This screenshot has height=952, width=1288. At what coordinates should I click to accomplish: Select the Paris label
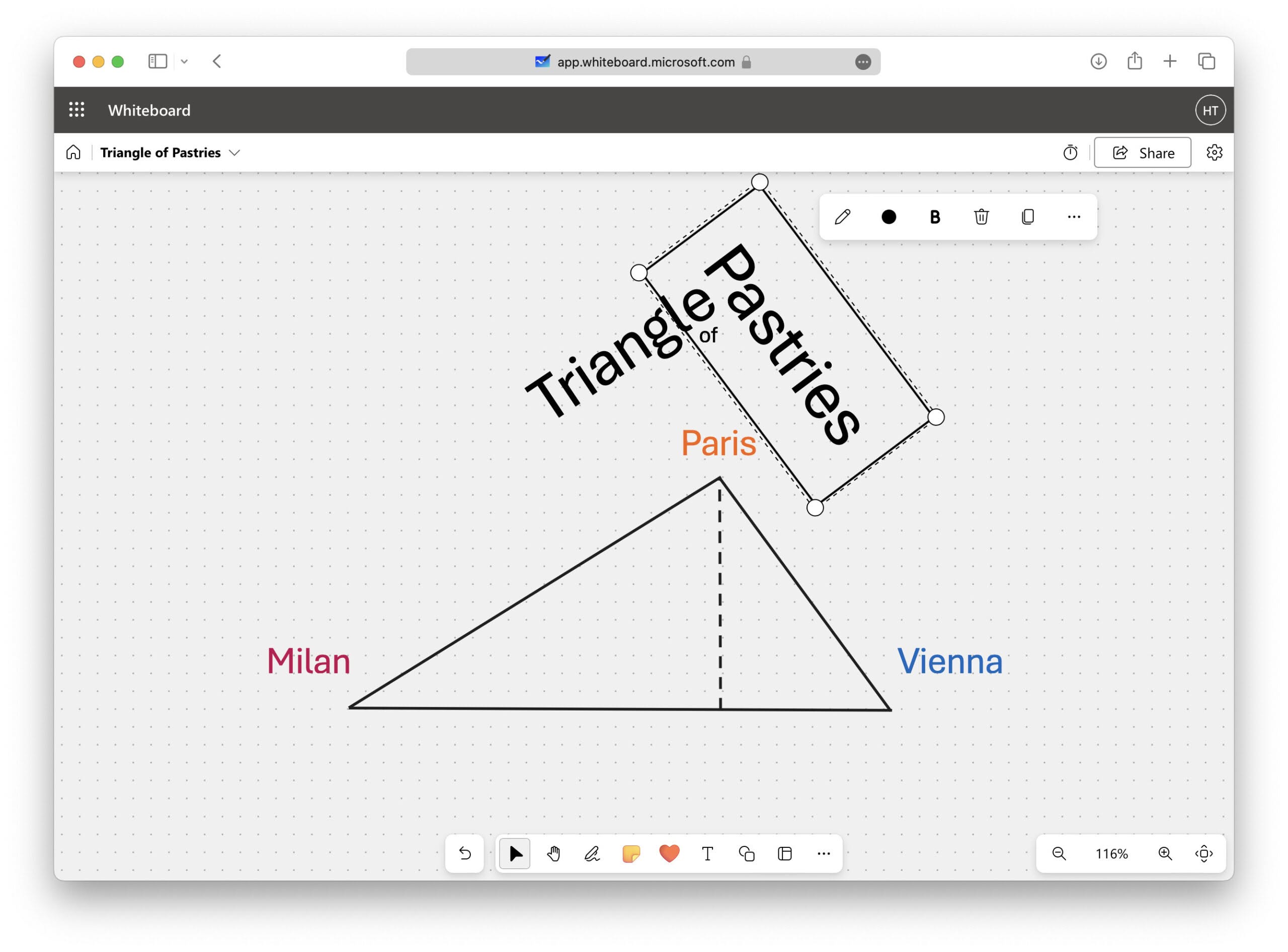(x=718, y=443)
